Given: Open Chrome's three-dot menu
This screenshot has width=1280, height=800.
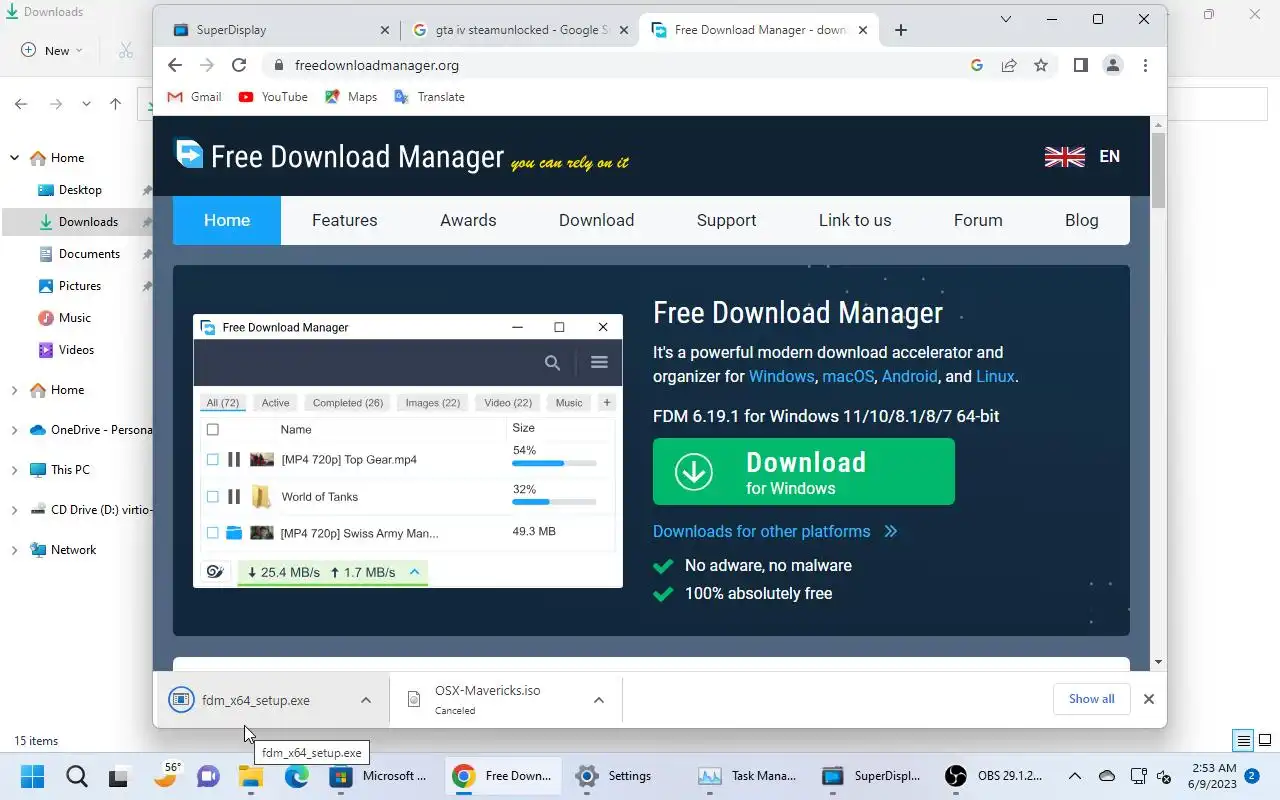Looking at the screenshot, I should [x=1145, y=65].
